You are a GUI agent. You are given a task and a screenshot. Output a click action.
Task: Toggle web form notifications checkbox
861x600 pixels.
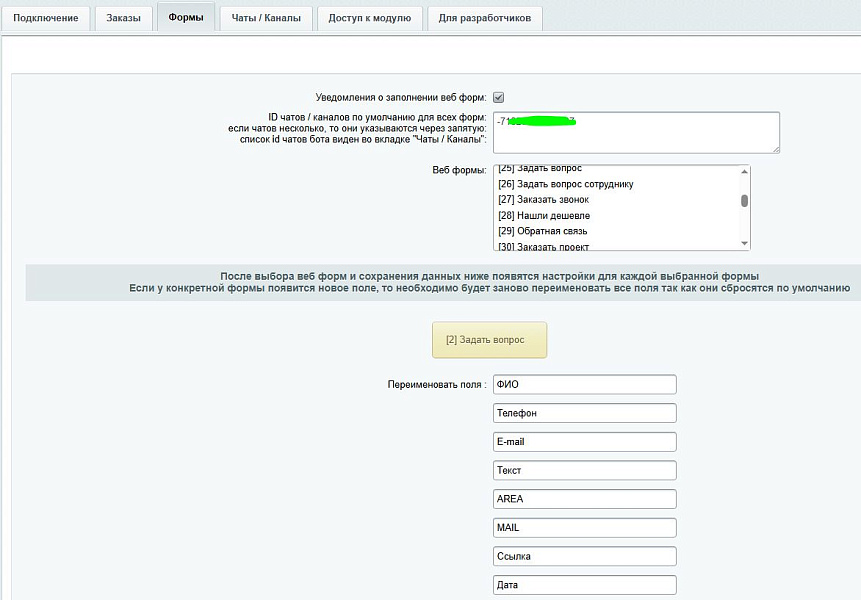[x=498, y=97]
